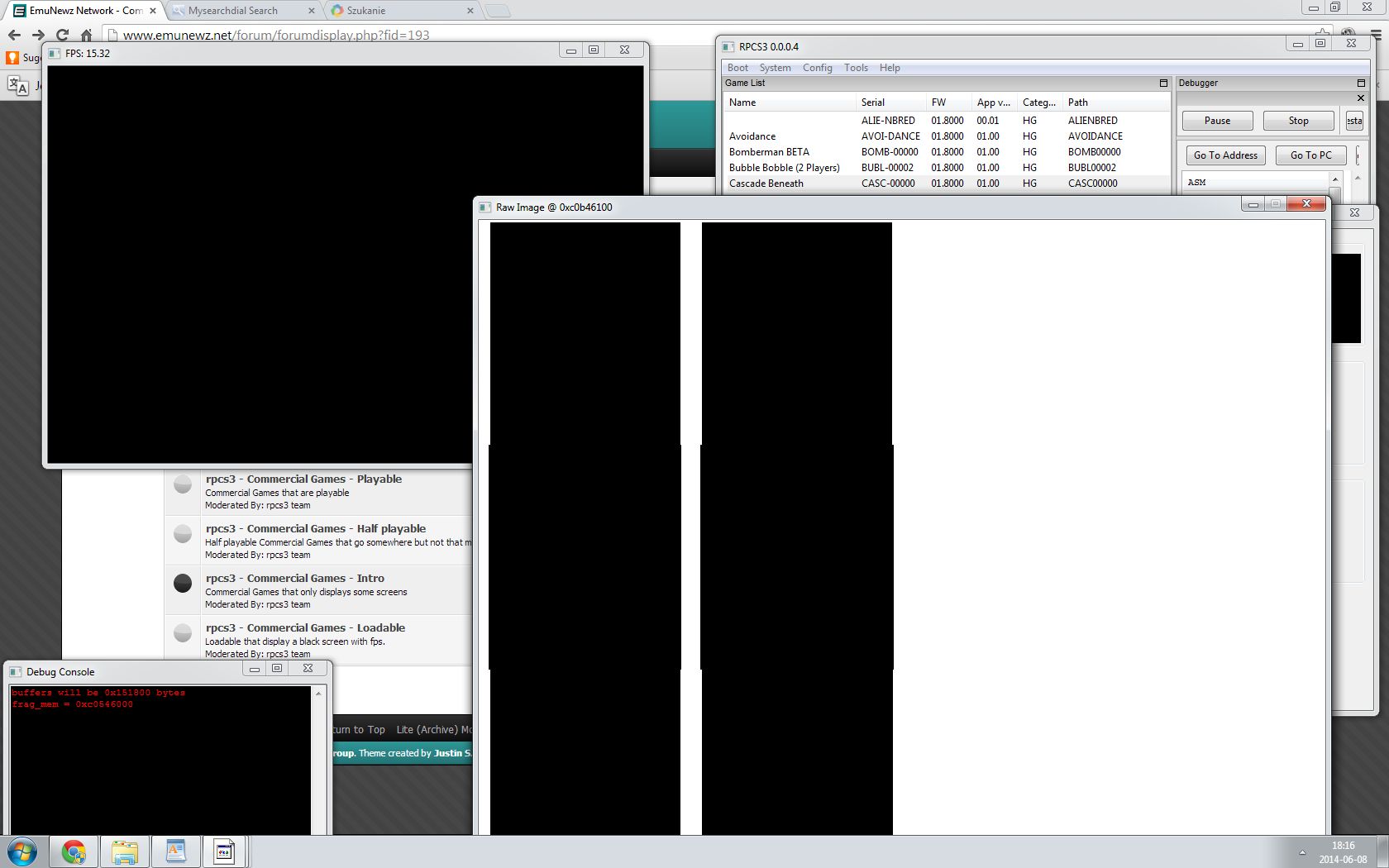Open the Config menu in RPCS3

[x=817, y=68]
